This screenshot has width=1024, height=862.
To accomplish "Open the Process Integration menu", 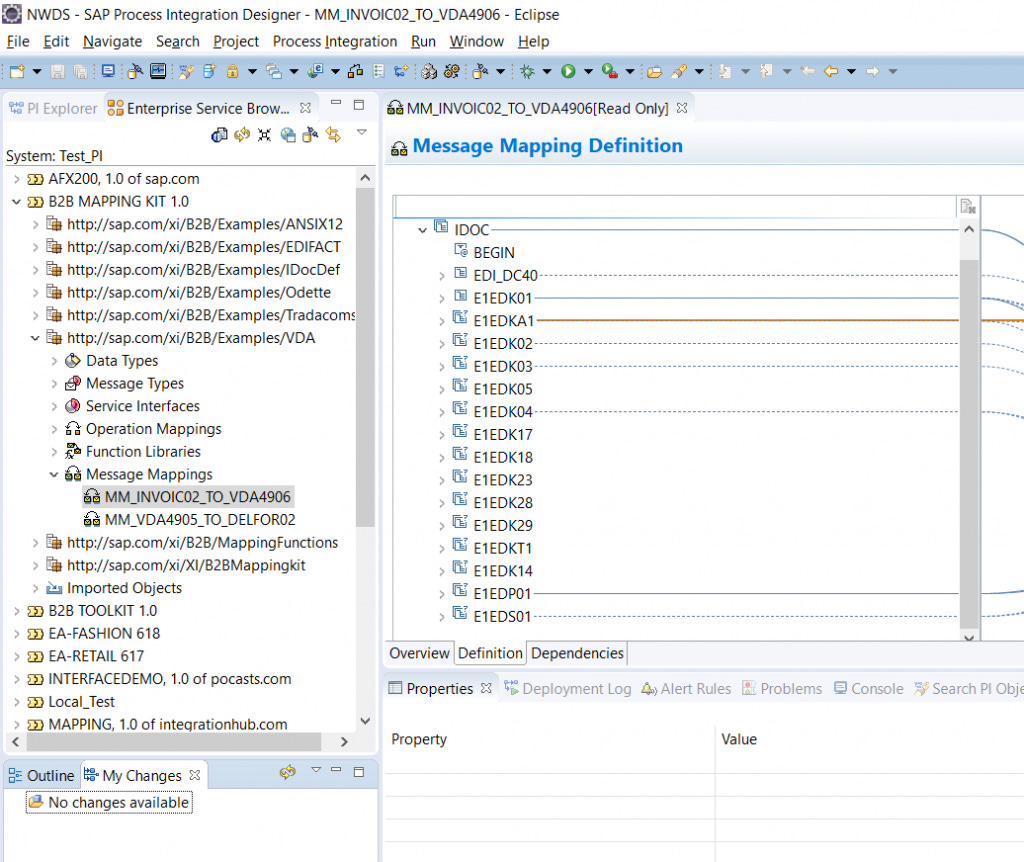I will click(334, 41).
